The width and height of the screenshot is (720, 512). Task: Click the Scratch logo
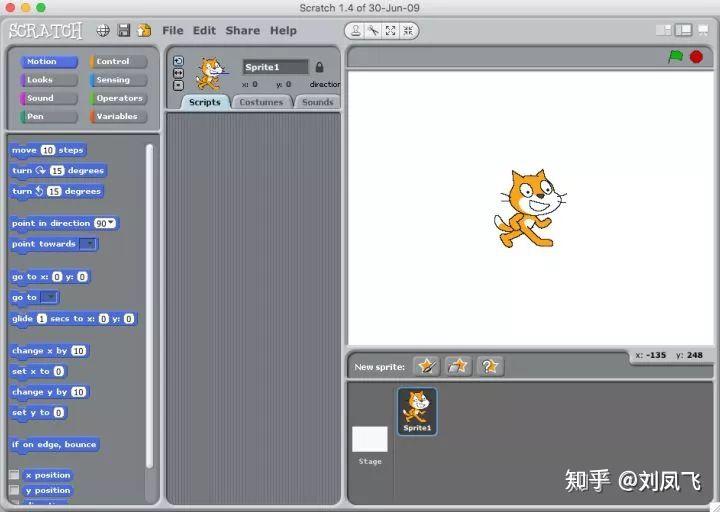45,31
